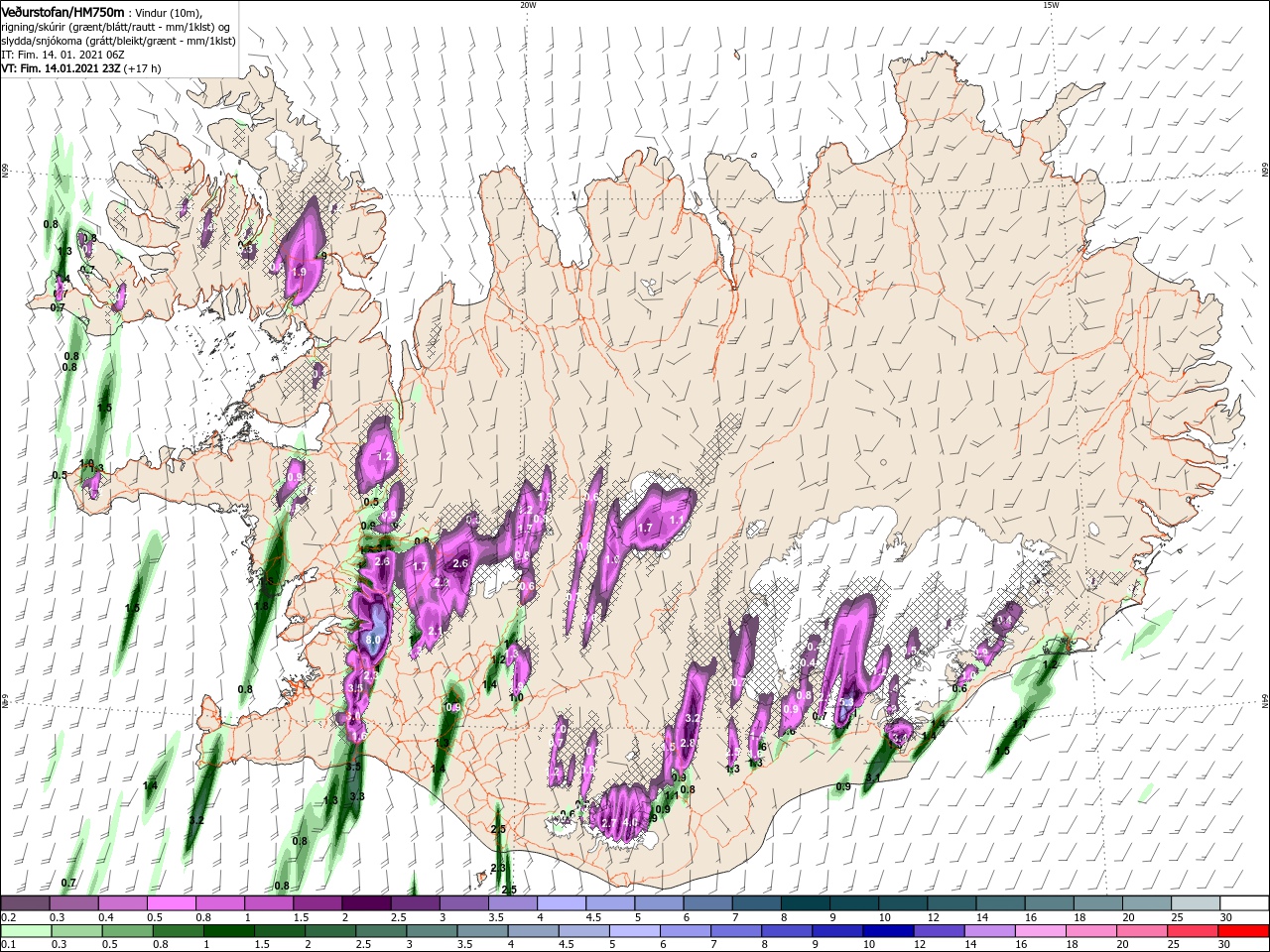This screenshot has height=952, width=1270.
Task: Click the '15W' longitude label
Action: (x=1050, y=5)
